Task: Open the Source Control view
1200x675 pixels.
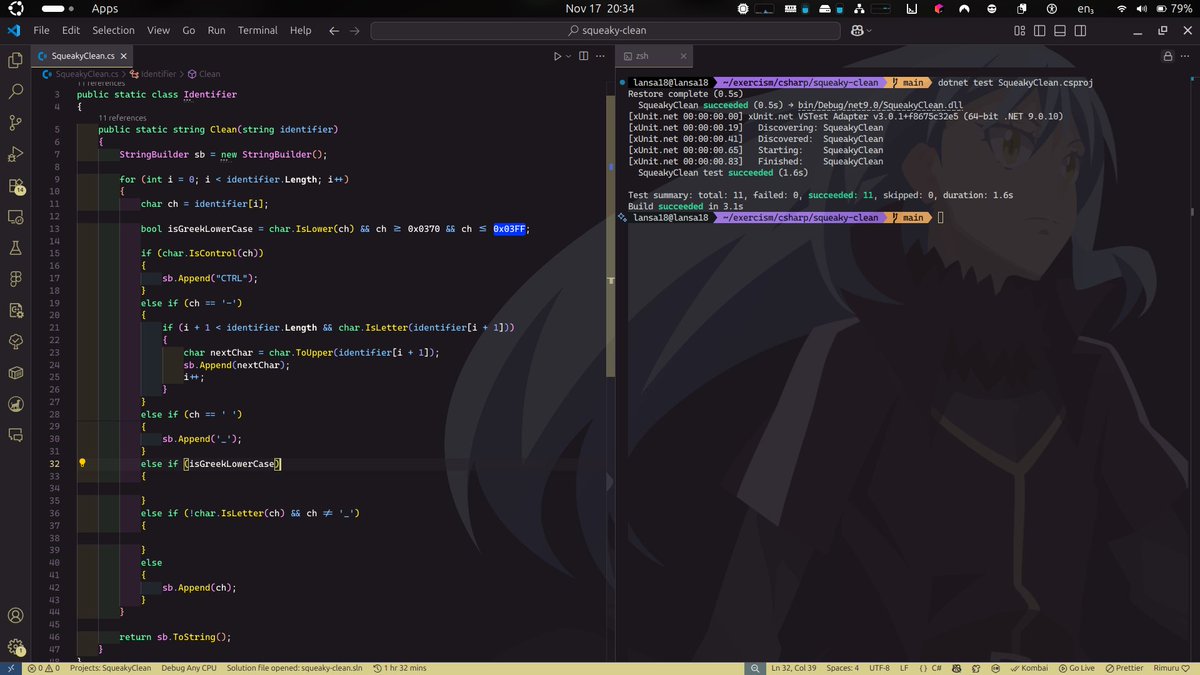Action: click(x=14, y=122)
